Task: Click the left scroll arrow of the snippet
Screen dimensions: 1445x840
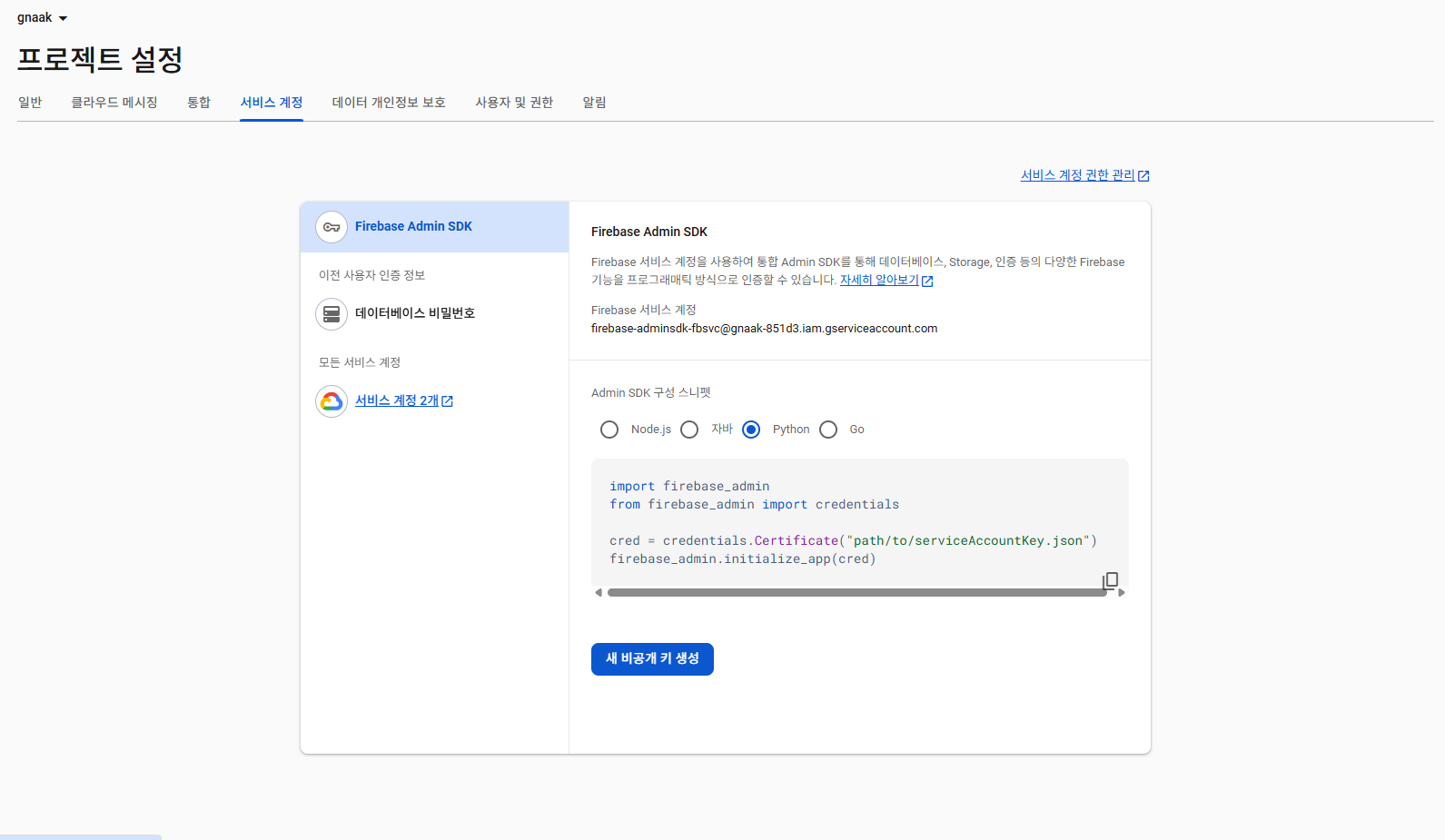Action: click(599, 592)
